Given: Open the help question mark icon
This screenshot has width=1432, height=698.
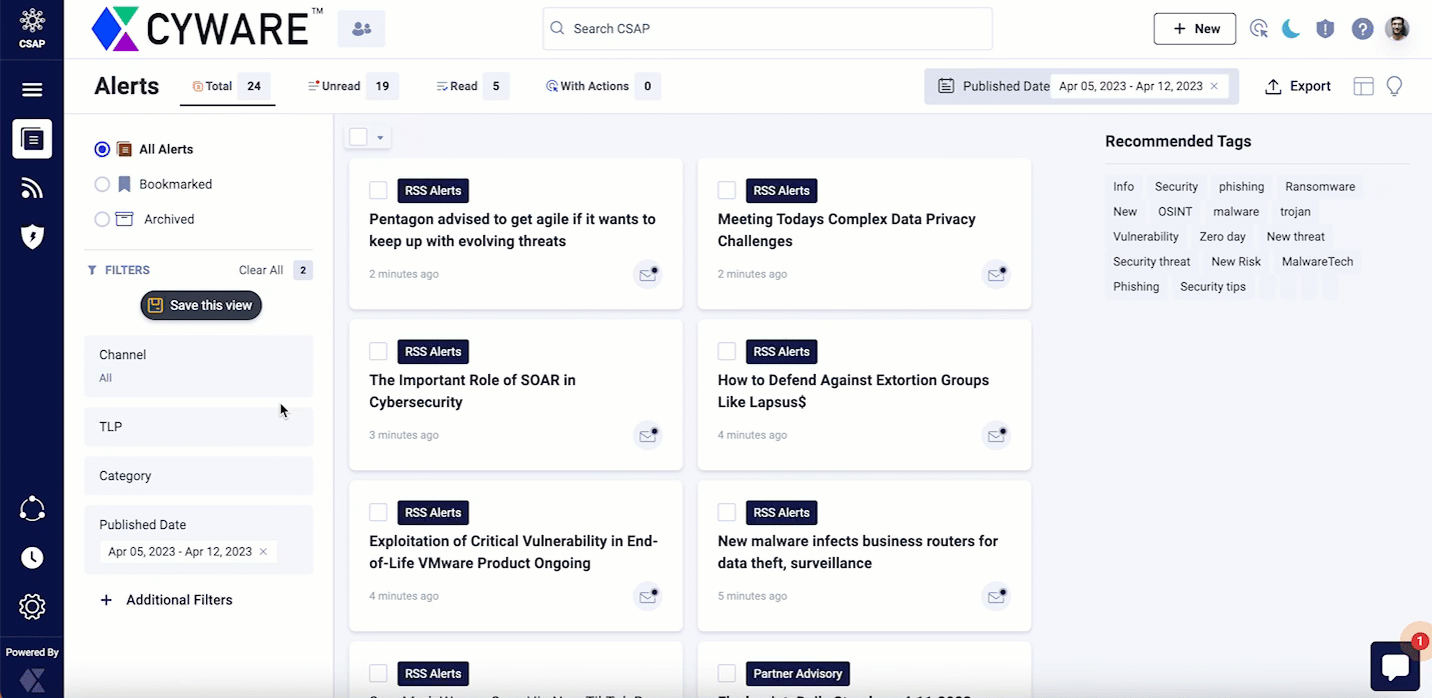Looking at the screenshot, I should point(1362,29).
